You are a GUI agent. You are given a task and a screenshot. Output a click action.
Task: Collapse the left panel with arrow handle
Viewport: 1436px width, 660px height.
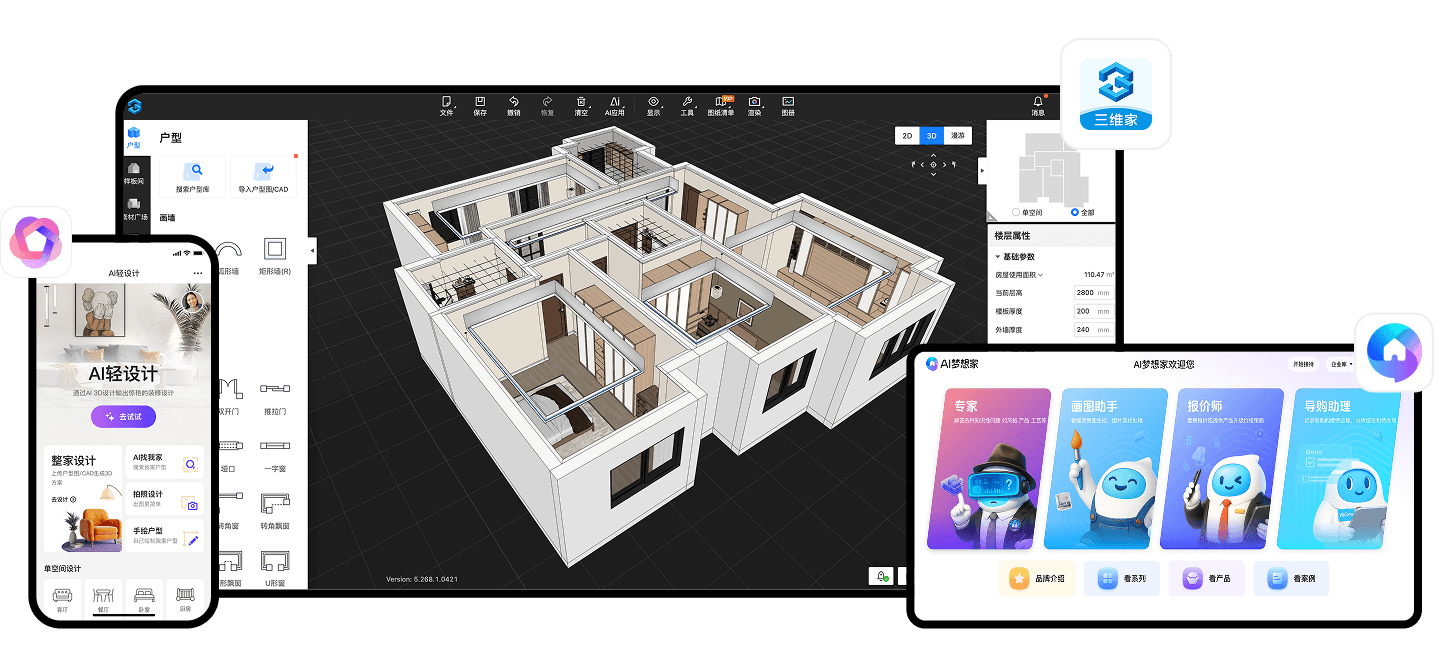tap(313, 249)
